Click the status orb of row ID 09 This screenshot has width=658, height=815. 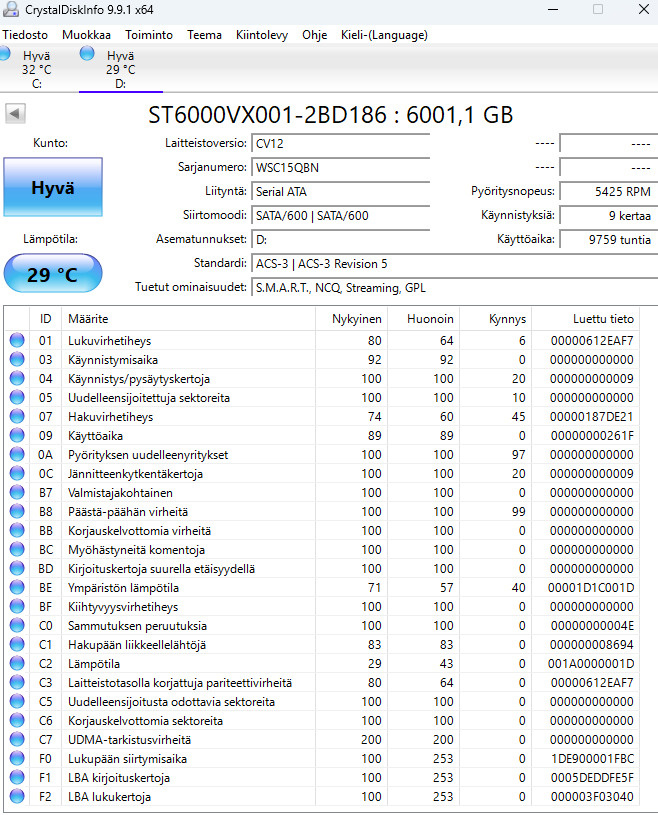(x=17, y=435)
